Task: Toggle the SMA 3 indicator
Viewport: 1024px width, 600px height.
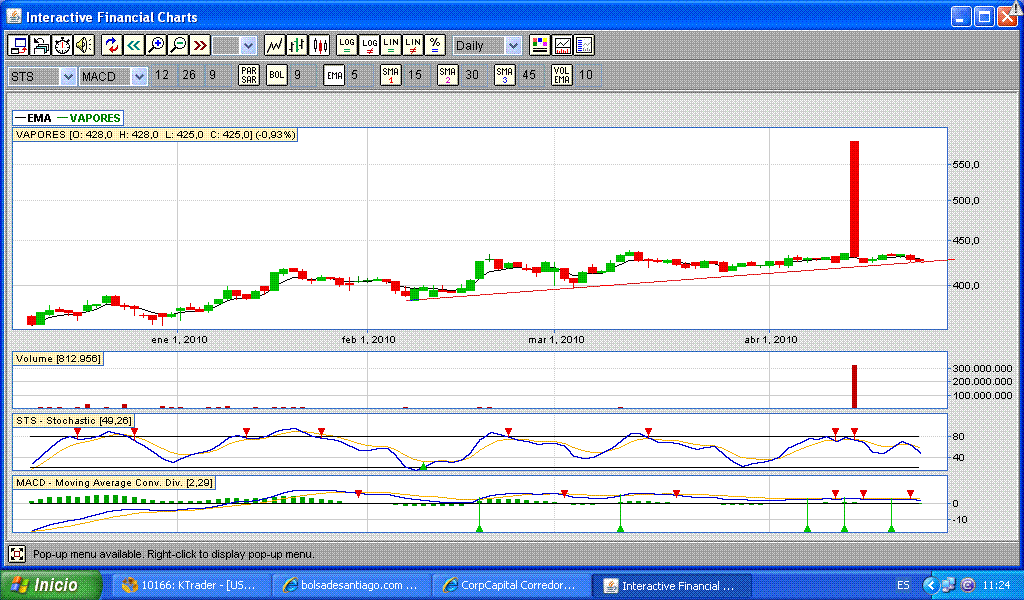Action: tap(504, 75)
